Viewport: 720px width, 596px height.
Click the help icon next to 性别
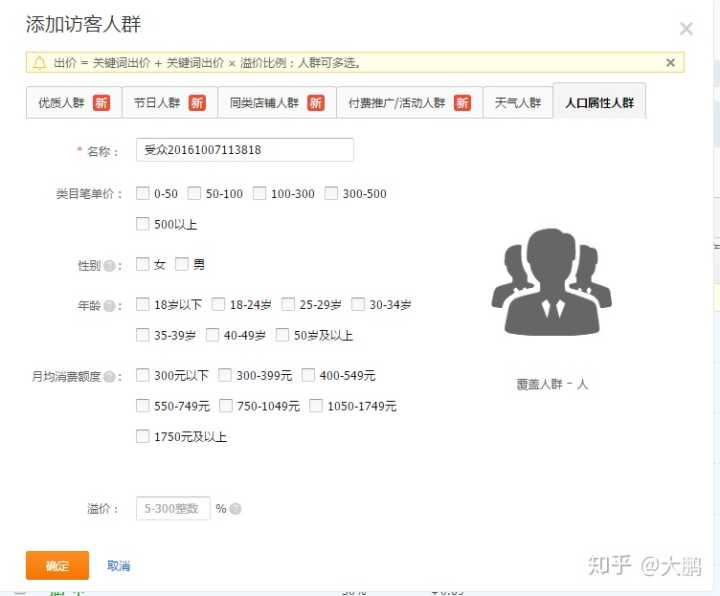(109, 266)
